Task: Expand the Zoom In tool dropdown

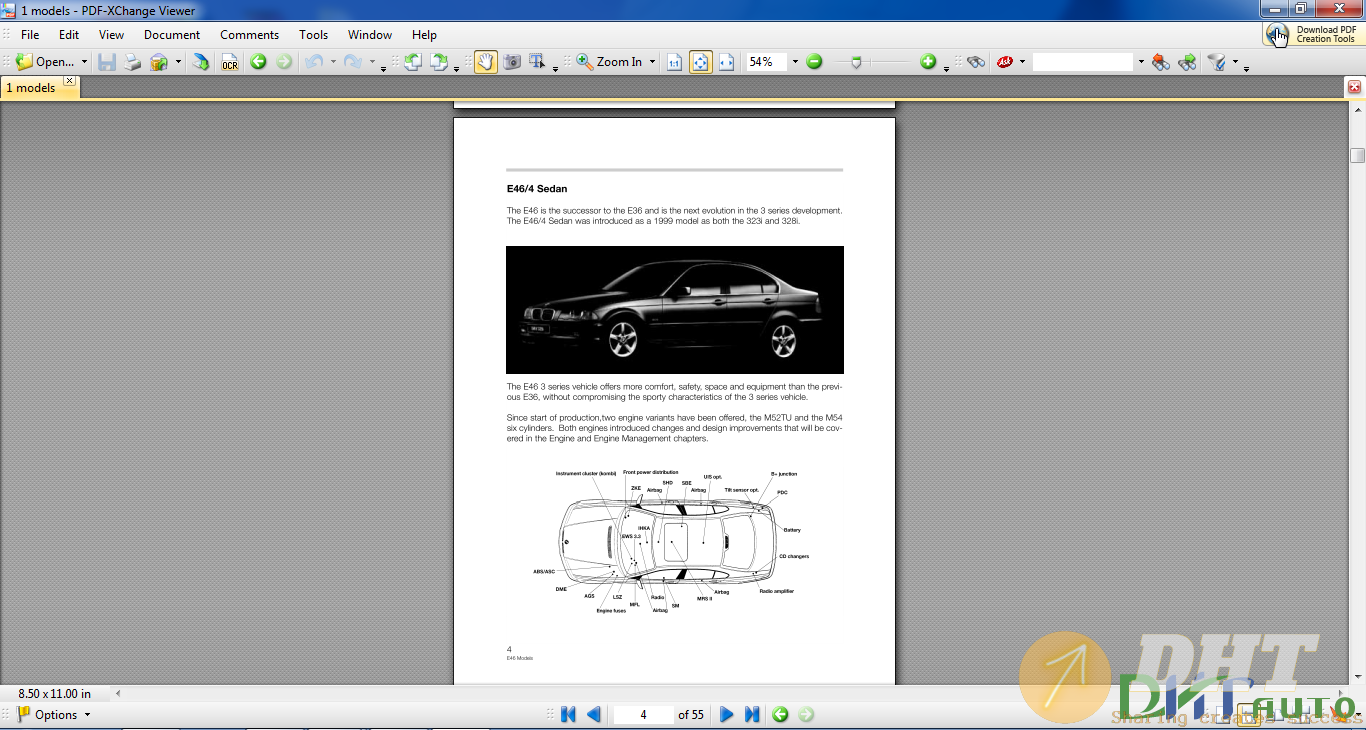Action: coord(652,62)
